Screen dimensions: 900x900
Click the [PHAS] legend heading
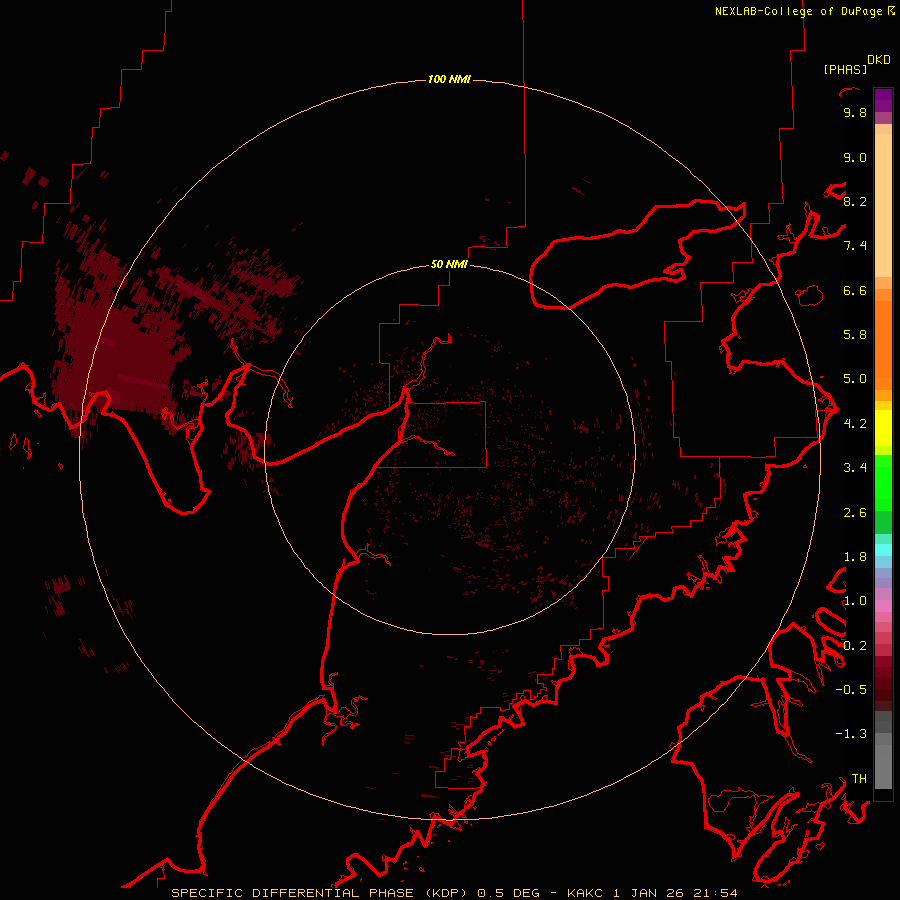pyautogui.click(x=845, y=69)
